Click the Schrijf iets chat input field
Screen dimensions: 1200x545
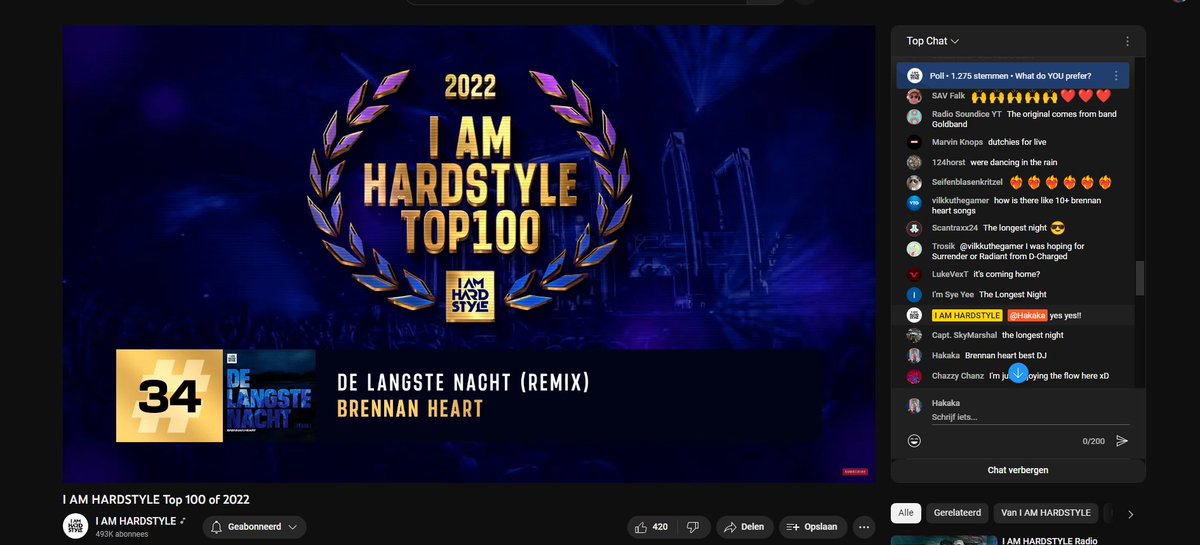coord(1030,417)
